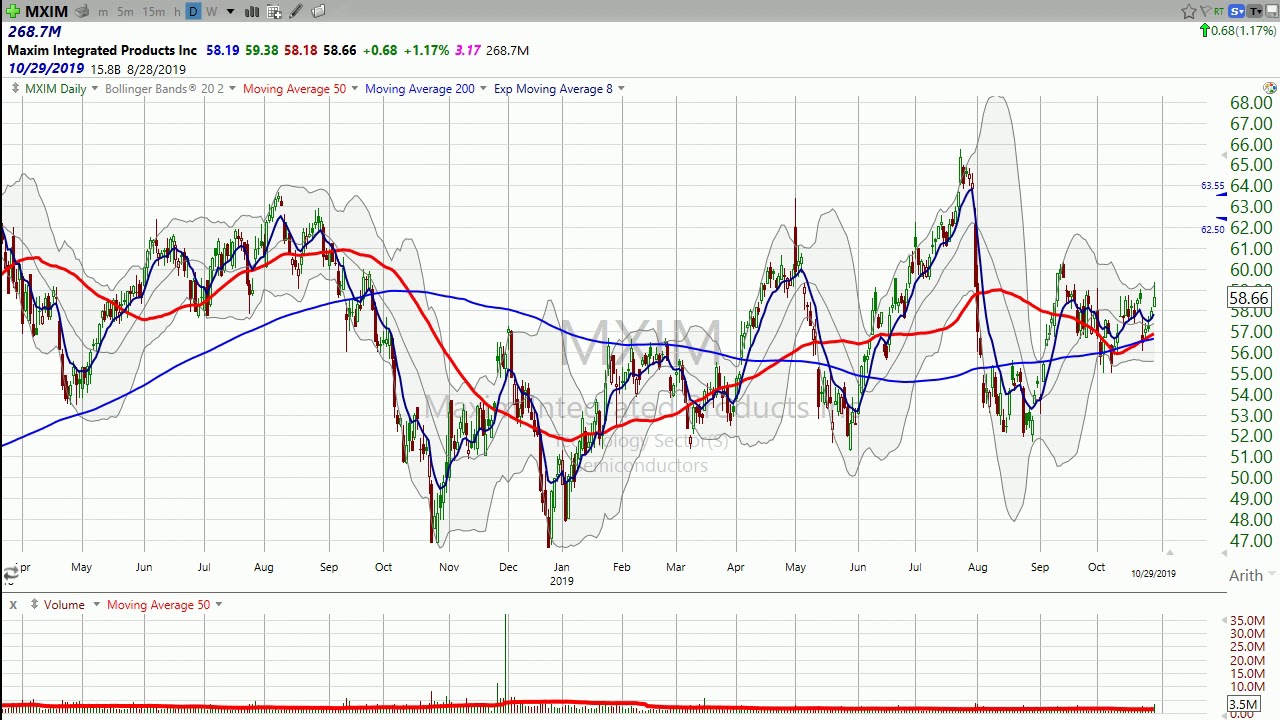Toggle the Arith scale type button
1280x720 pixels.
(1245, 575)
